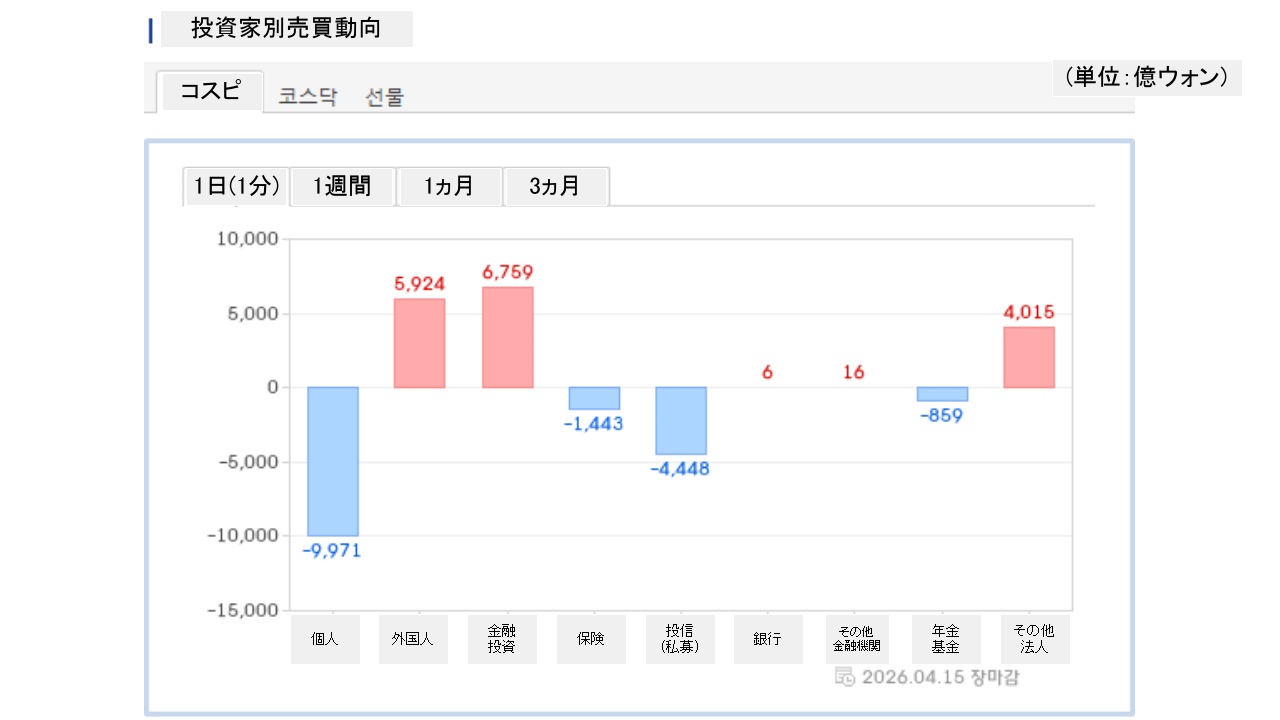Show the 3ヵ月 period chart
This screenshot has width=1280, height=720.
coord(555,186)
